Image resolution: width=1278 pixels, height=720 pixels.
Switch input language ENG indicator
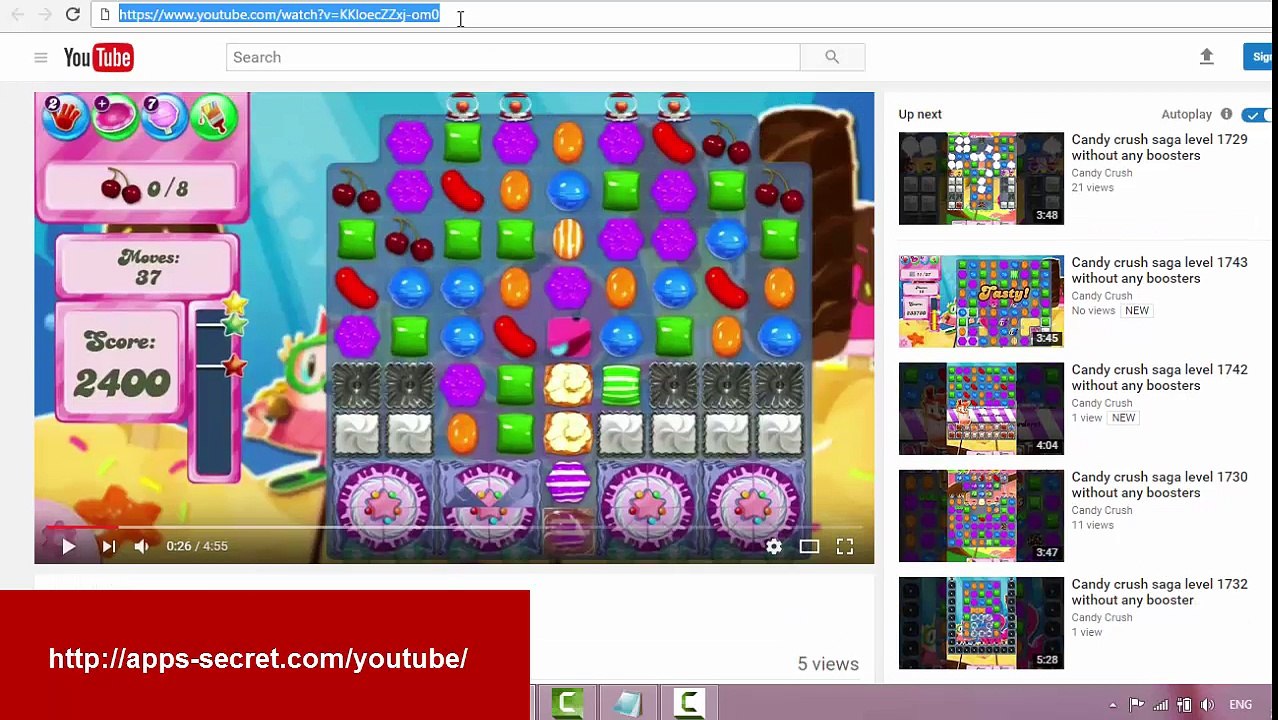[1240, 705]
